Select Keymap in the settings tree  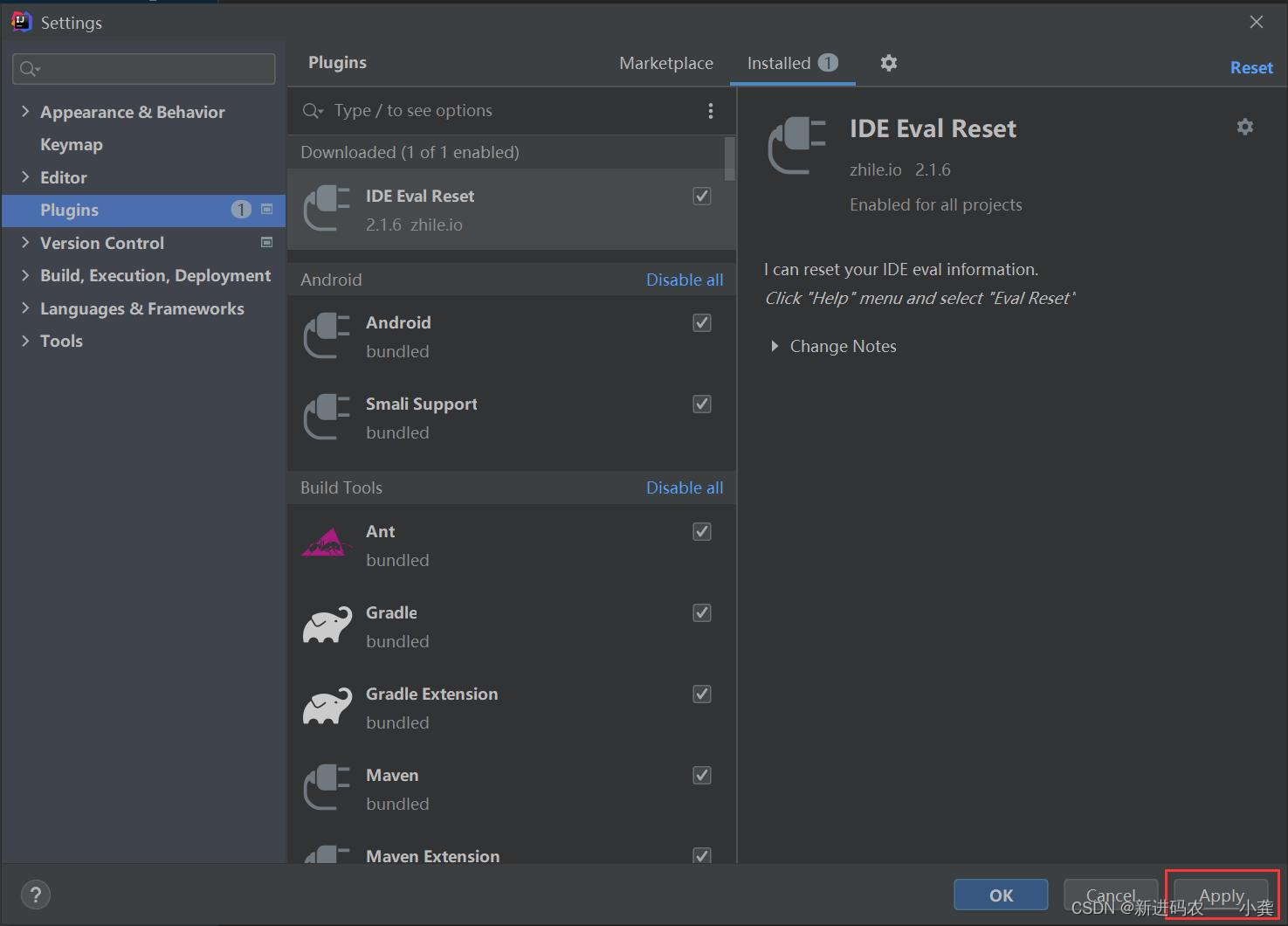click(72, 144)
